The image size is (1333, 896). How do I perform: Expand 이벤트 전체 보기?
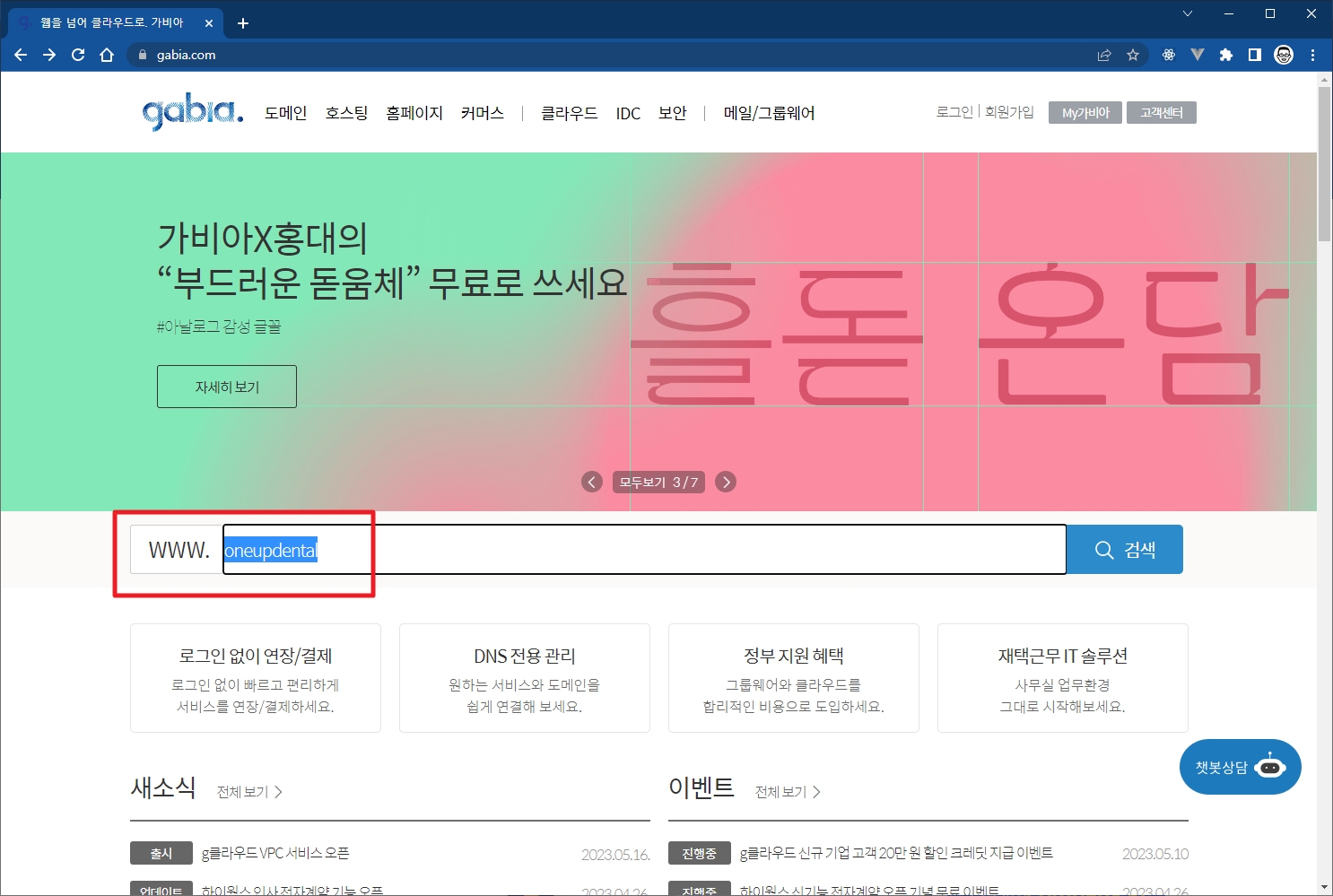tap(788, 792)
